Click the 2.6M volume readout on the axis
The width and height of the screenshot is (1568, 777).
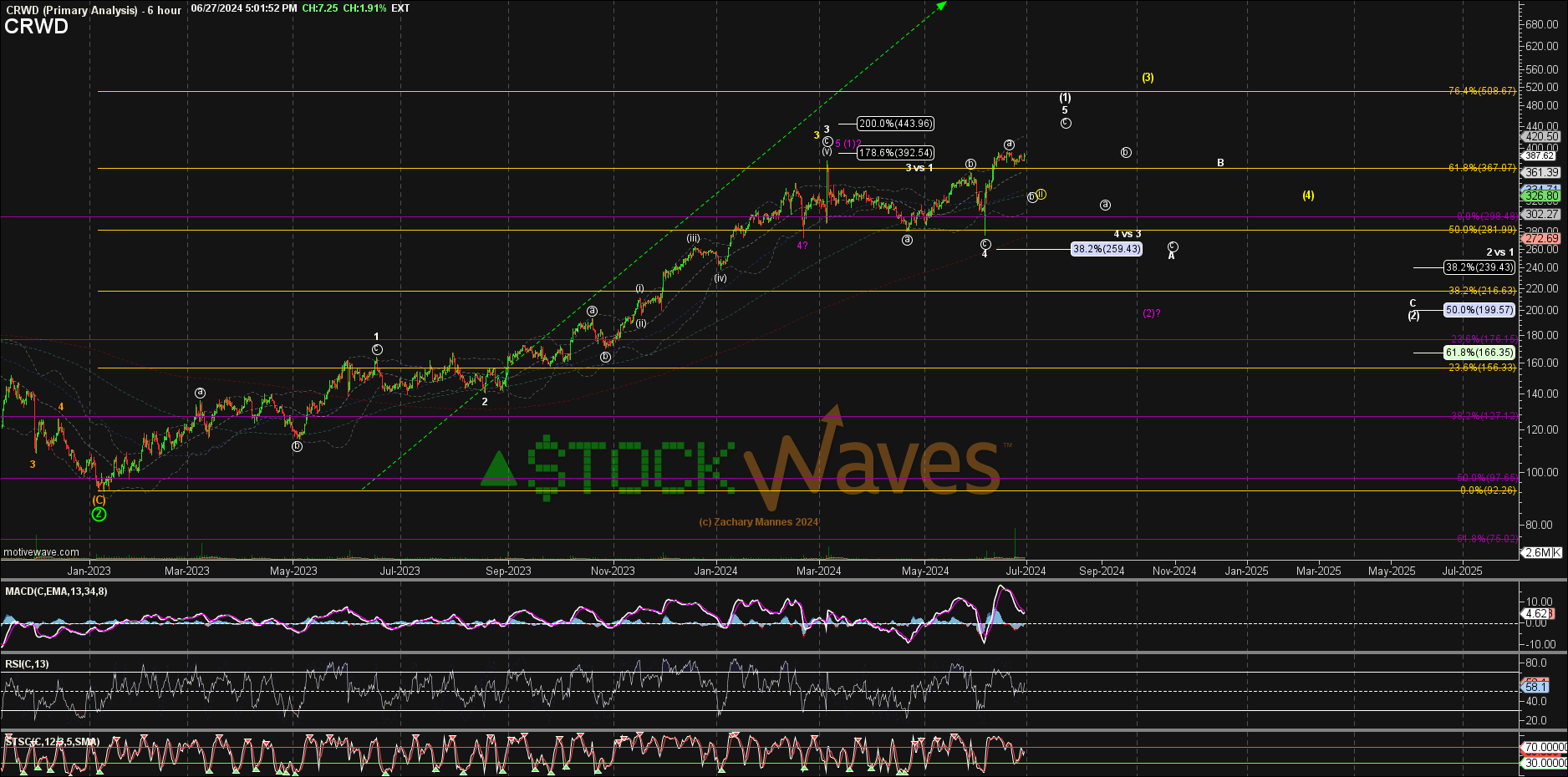[x=1543, y=552]
